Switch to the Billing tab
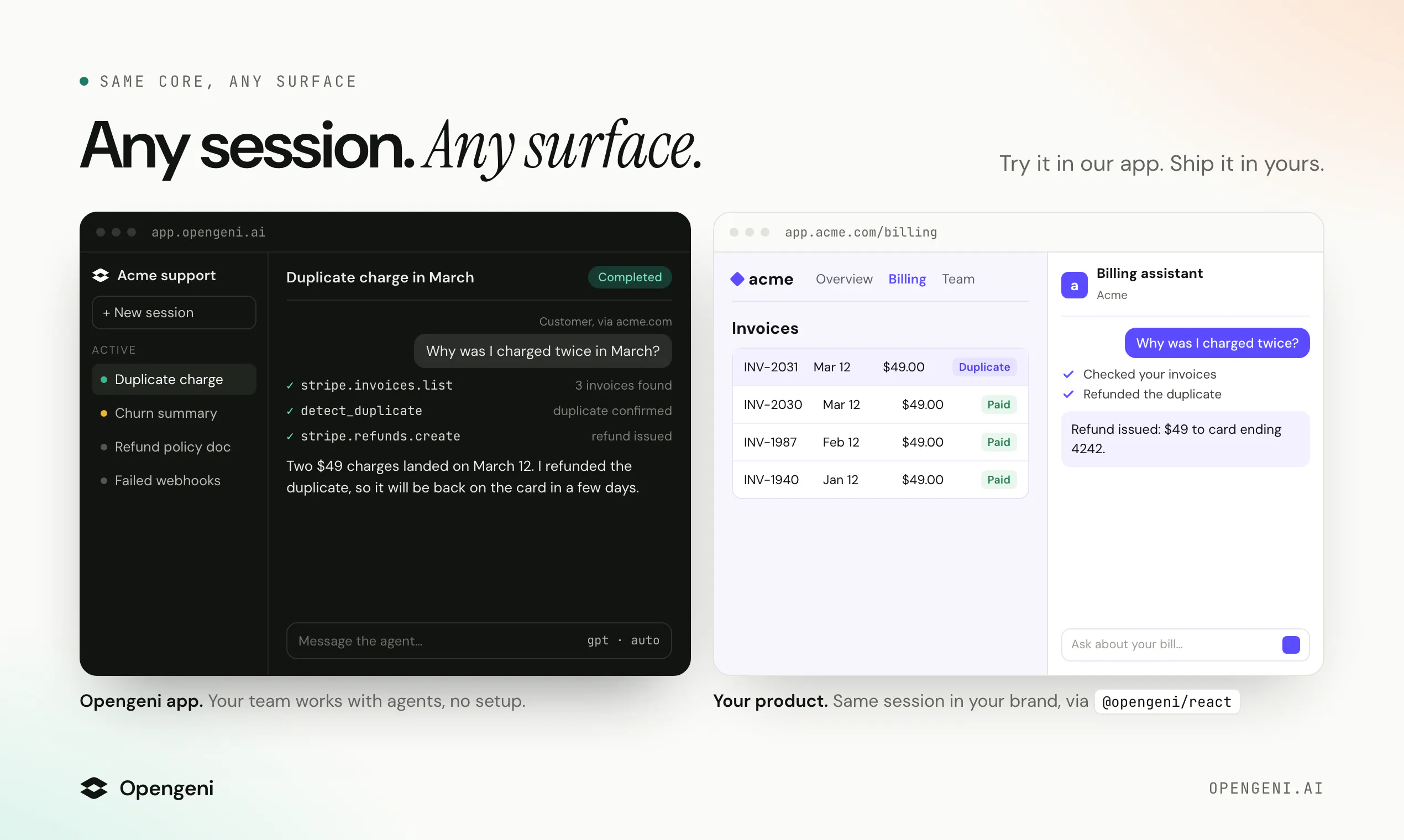The height and width of the screenshot is (840, 1404). pyautogui.click(x=907, y=279)
